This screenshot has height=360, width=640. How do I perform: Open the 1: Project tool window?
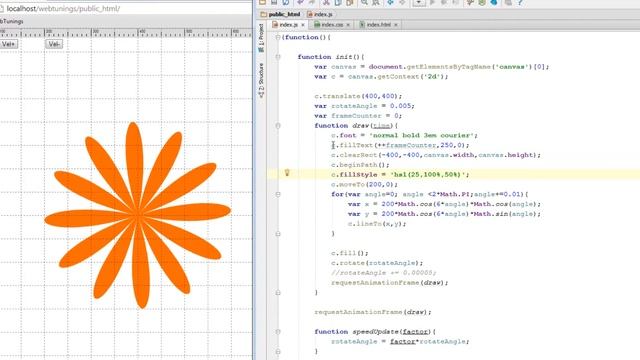(x=261, y=38)
